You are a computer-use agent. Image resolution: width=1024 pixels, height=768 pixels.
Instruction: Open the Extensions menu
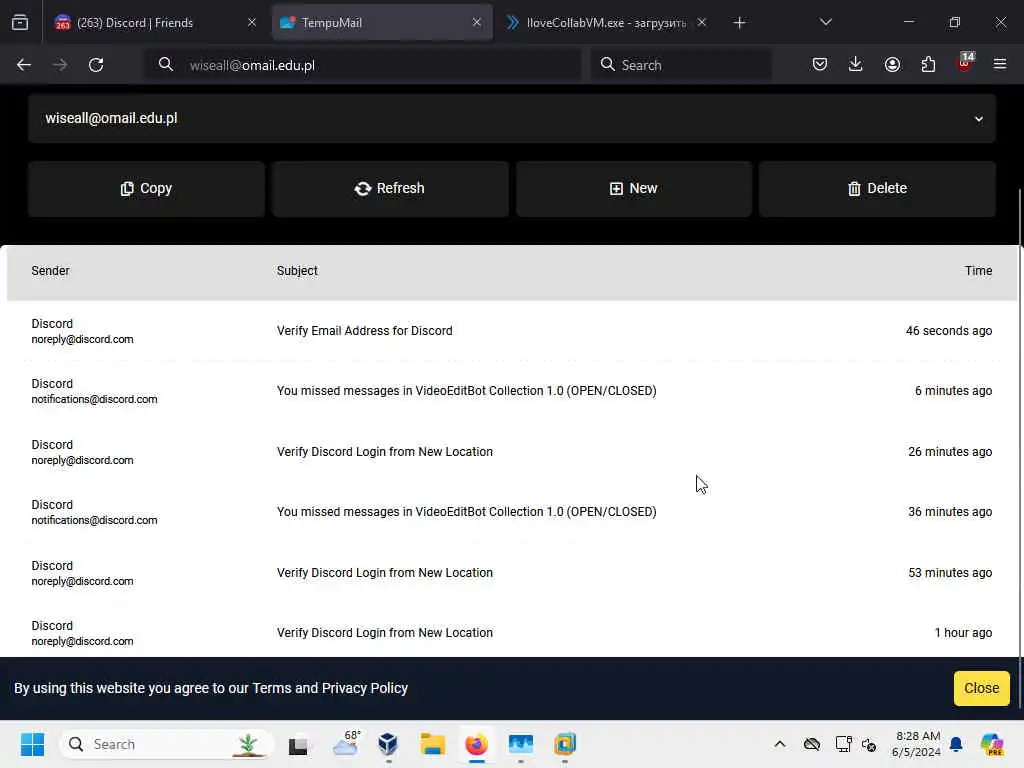point(928,65)
